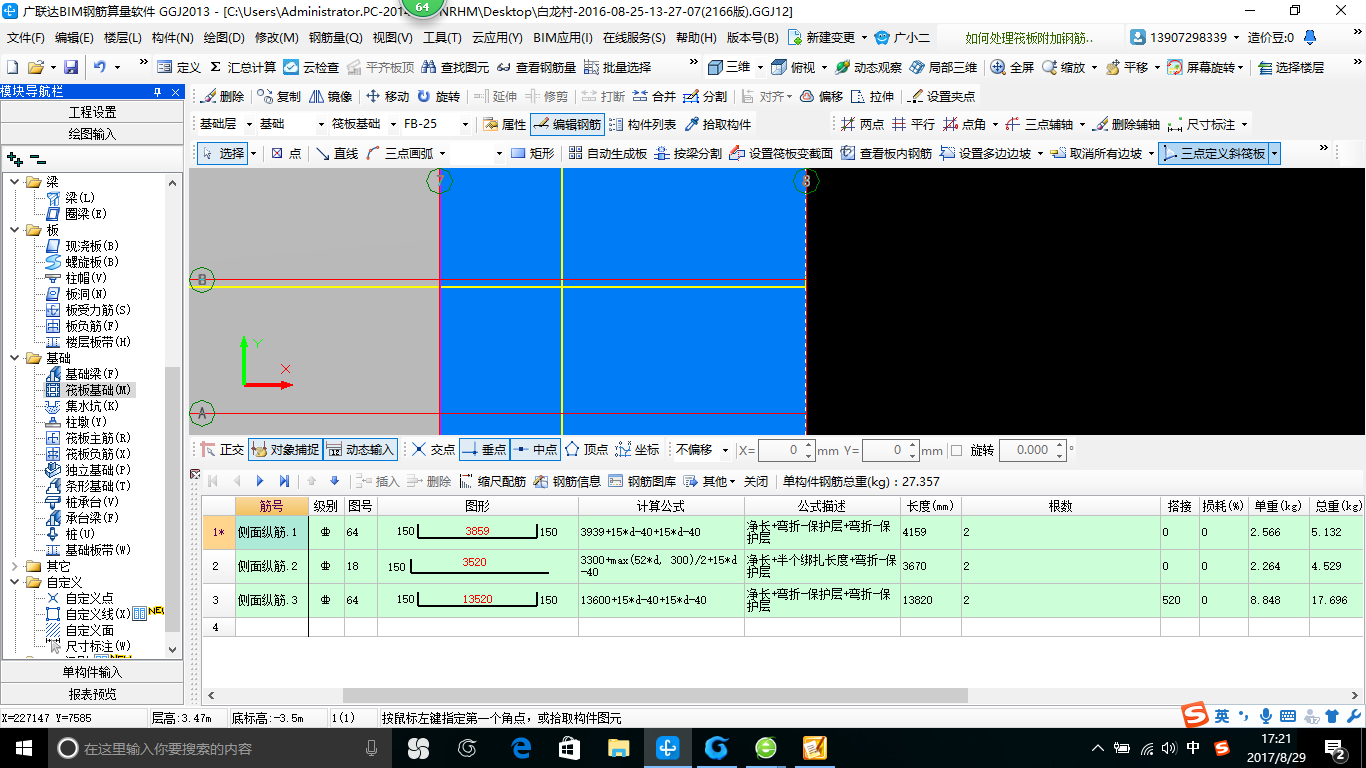Collapse the 梁 tree node
This screenshot has height=768, width=1366.
[x=15, y=182]
